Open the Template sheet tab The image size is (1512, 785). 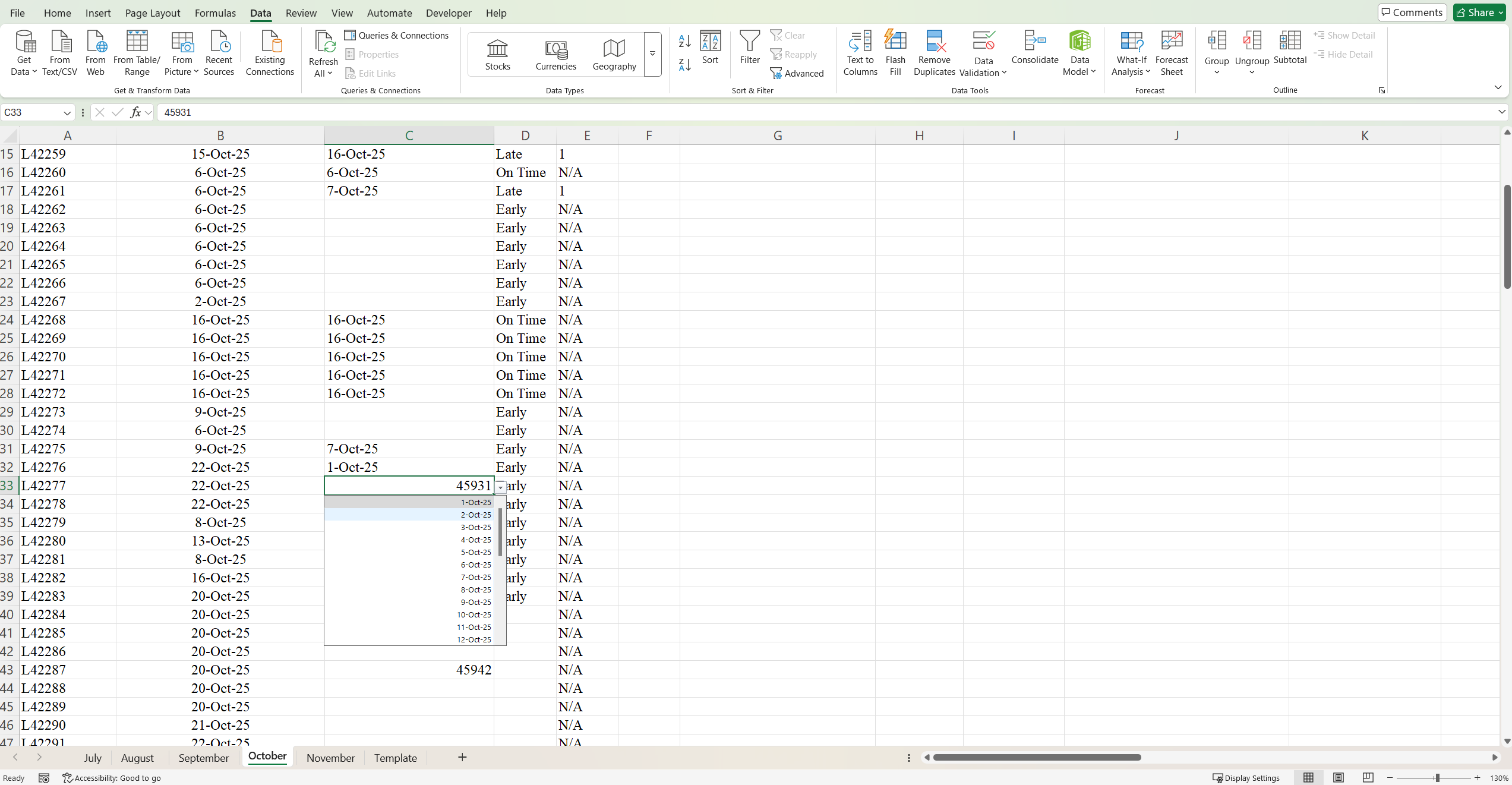coord(396,758)
